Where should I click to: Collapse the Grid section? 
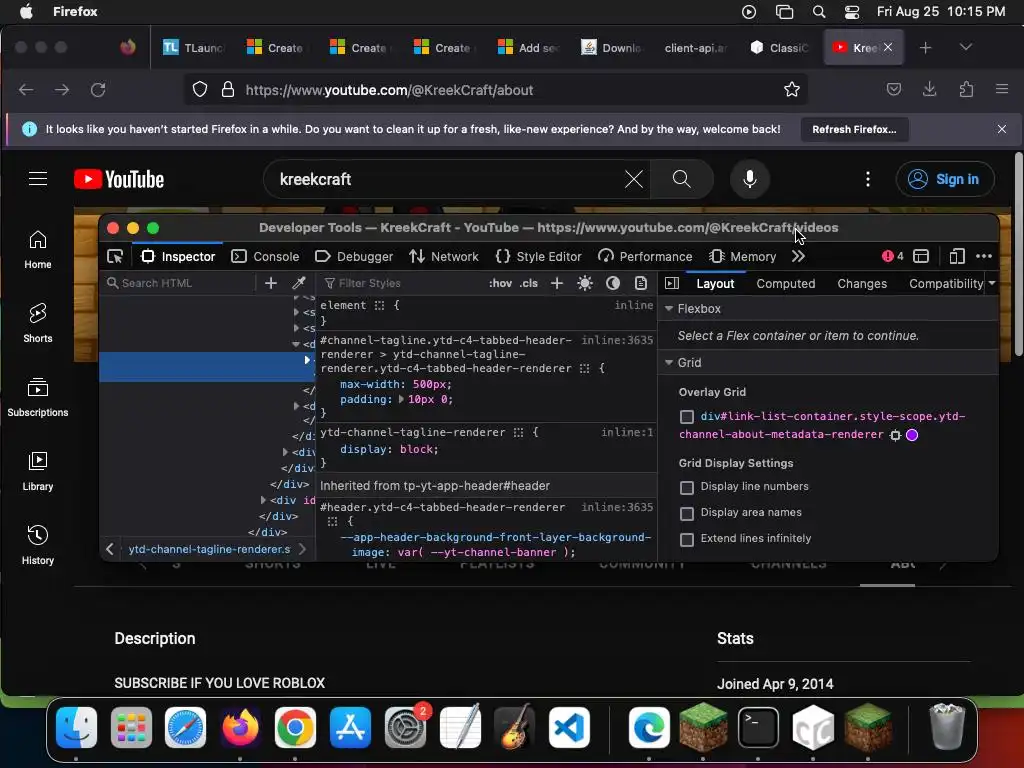tap(669, 362)
